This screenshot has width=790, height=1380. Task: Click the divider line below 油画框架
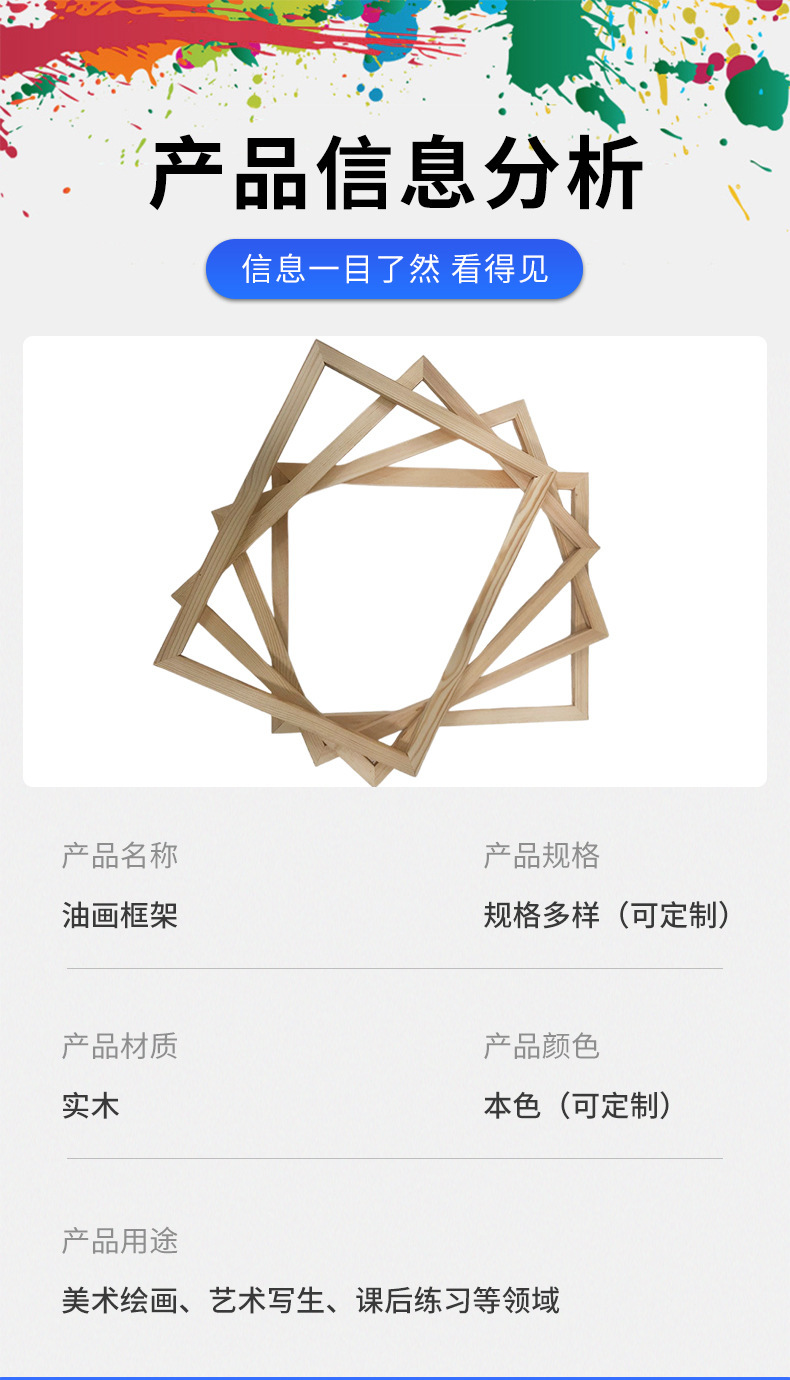point(394,968)
